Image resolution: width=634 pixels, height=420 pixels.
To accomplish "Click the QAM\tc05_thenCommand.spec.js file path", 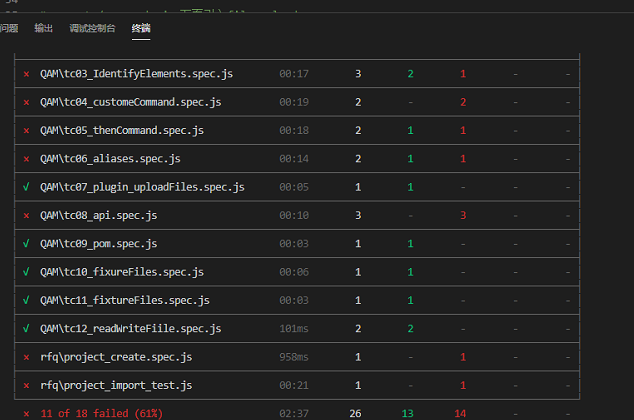I will (x=122, y=130).
